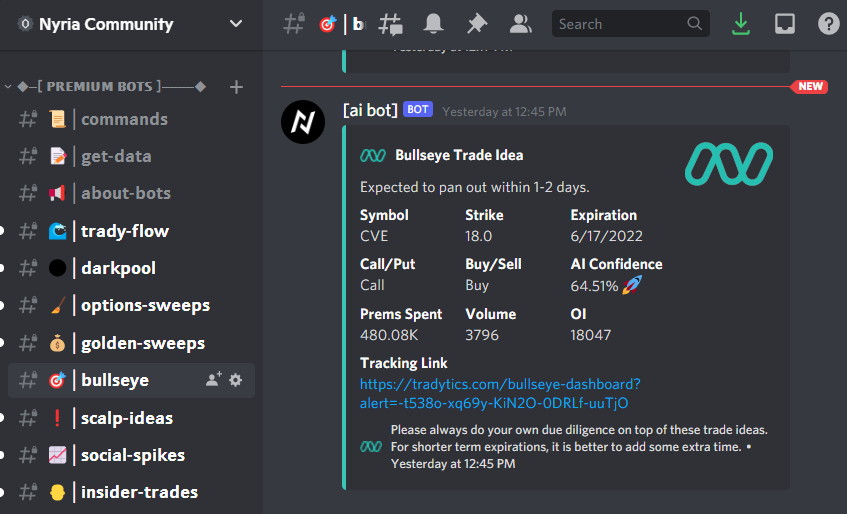Viewport: 847px width, 514px height.
Task: Open the about-bots channel
Action: 131,193
